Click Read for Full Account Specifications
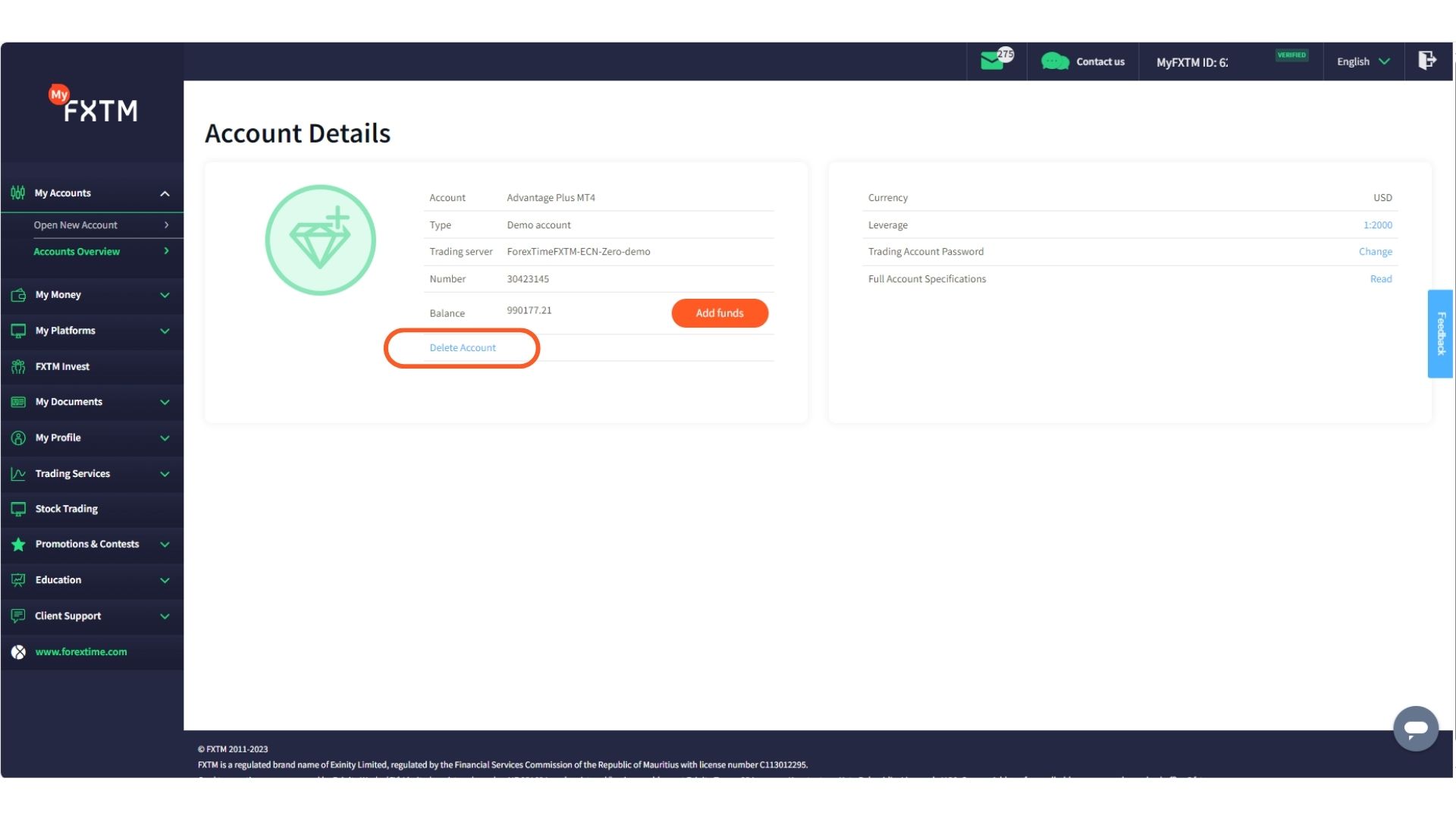Image resolution: width=1456 pixels, height=819 pixels. click(x=1380, y=279)
